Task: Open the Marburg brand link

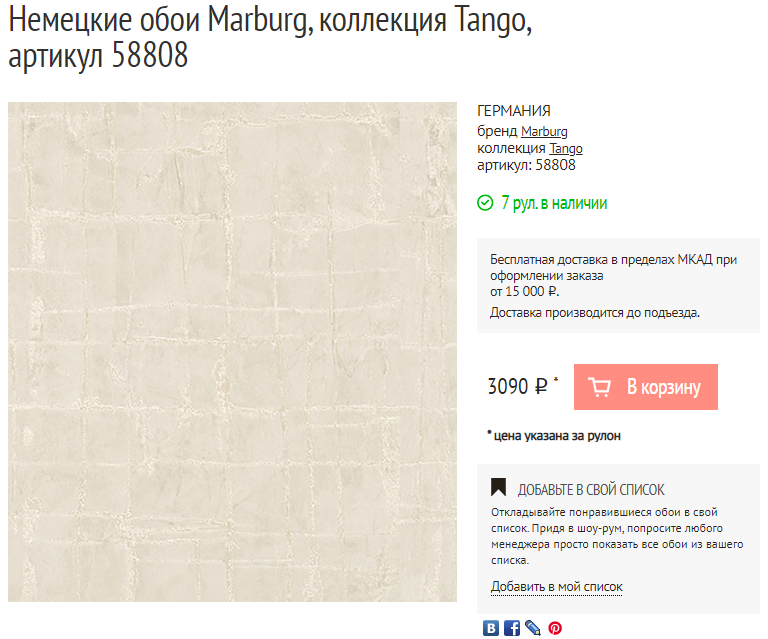Action: point(544,131)
